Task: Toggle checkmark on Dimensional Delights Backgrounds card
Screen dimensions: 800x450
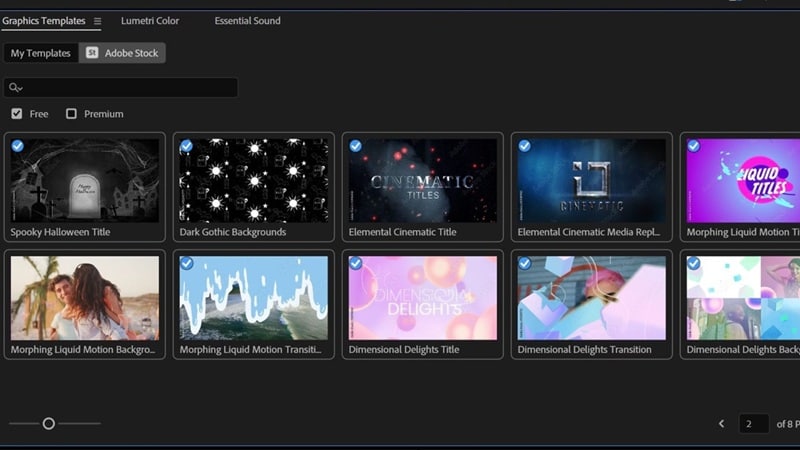Action: point(693,263)
